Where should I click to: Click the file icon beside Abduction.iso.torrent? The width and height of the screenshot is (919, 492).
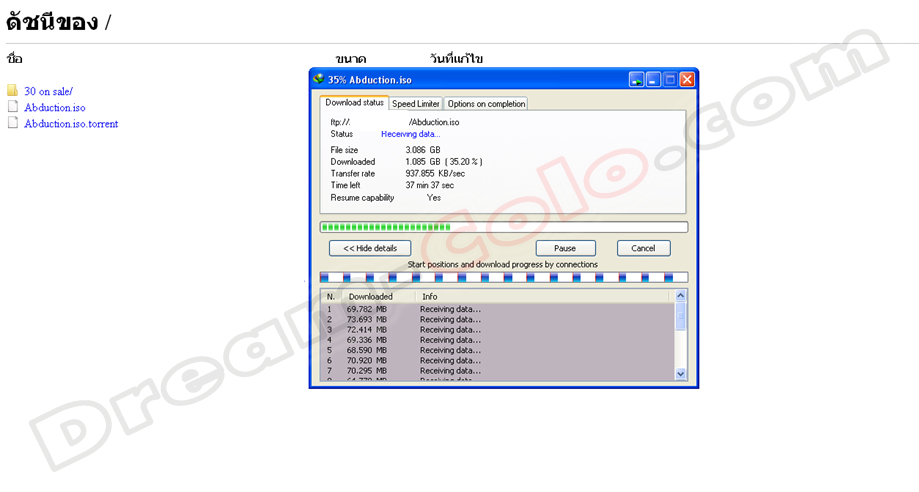coord(13,123)
